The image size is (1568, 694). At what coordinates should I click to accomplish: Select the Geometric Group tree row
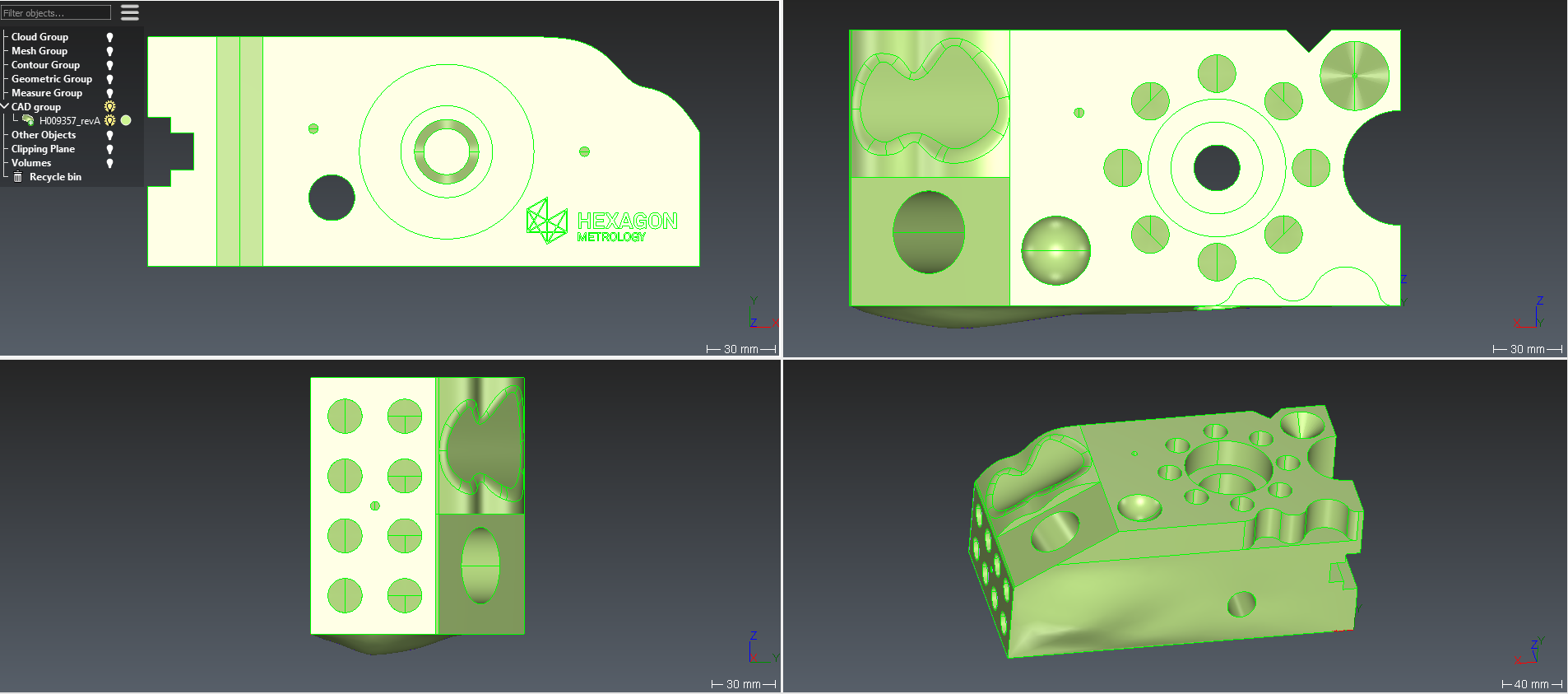52,79
